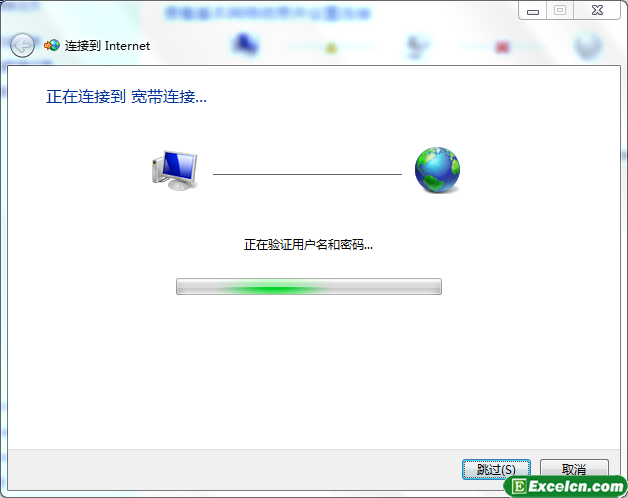
Task: Cancel the connection with 取消 button
Action: coord(574,469)
